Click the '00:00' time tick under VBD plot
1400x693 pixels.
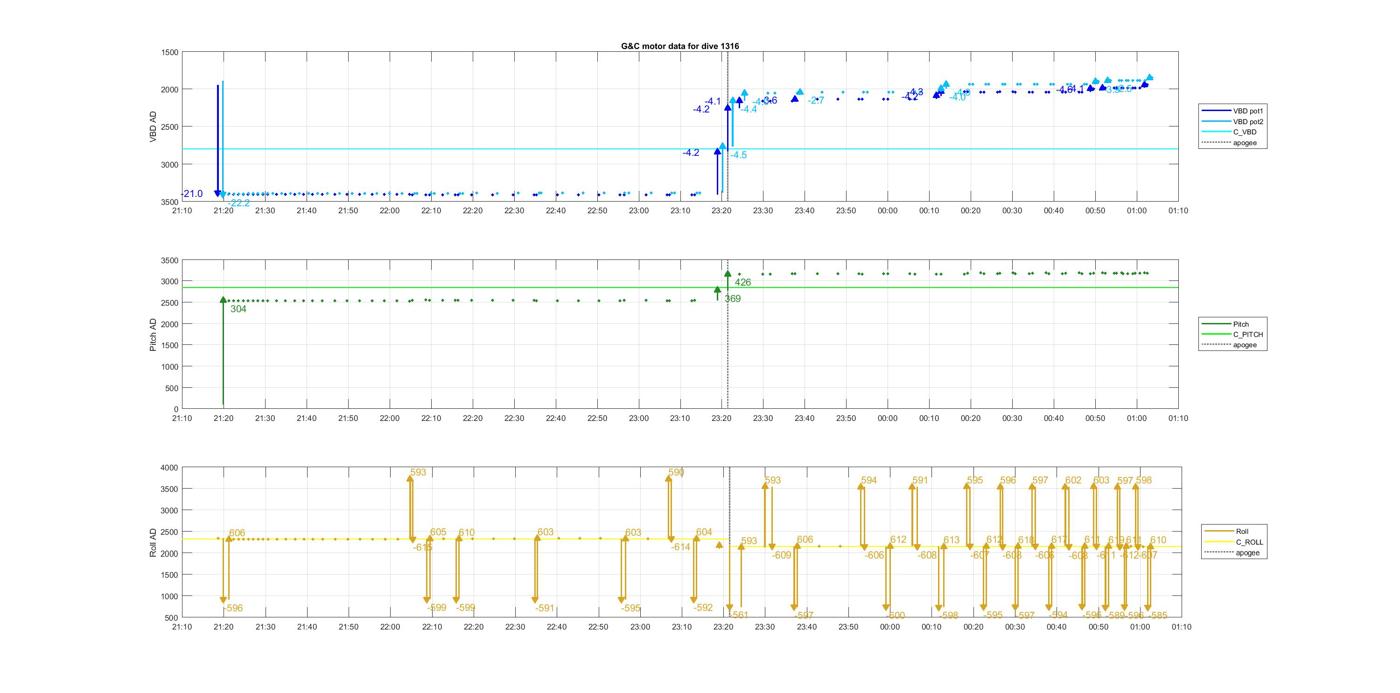[x=888, y=210]
